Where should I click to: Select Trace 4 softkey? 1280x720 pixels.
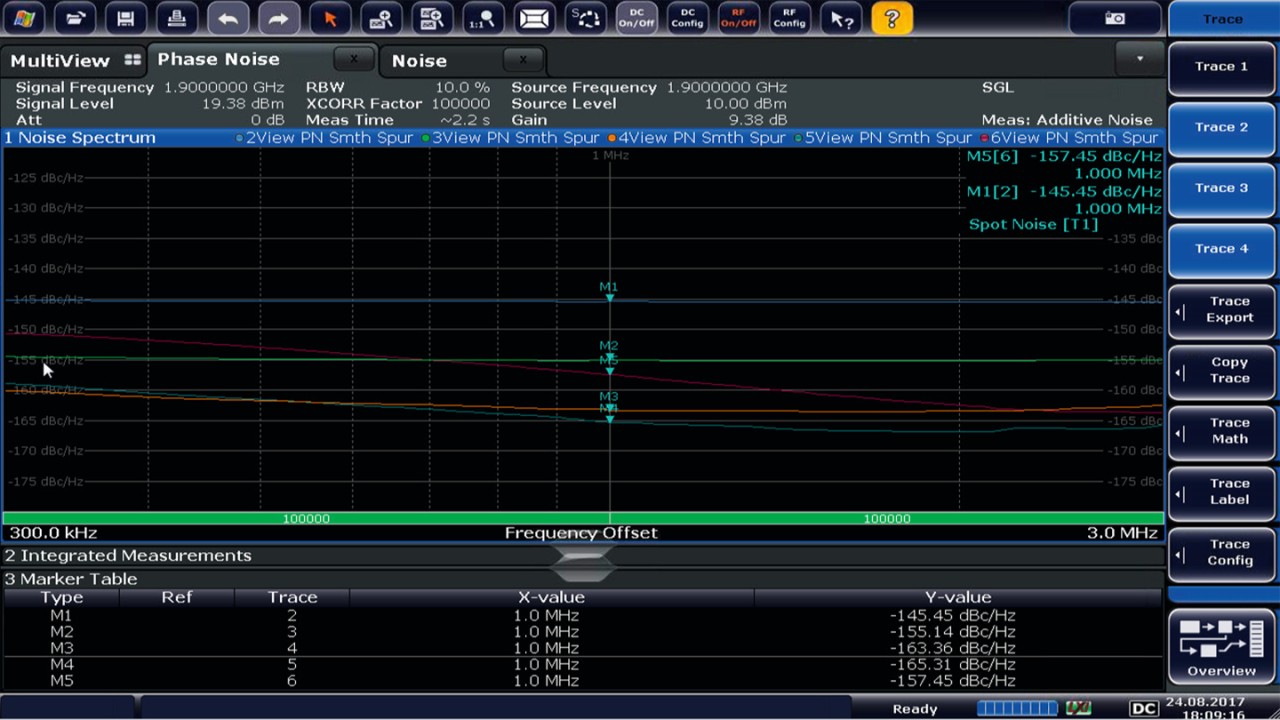pyautogui.click(x=1221, y=249)
